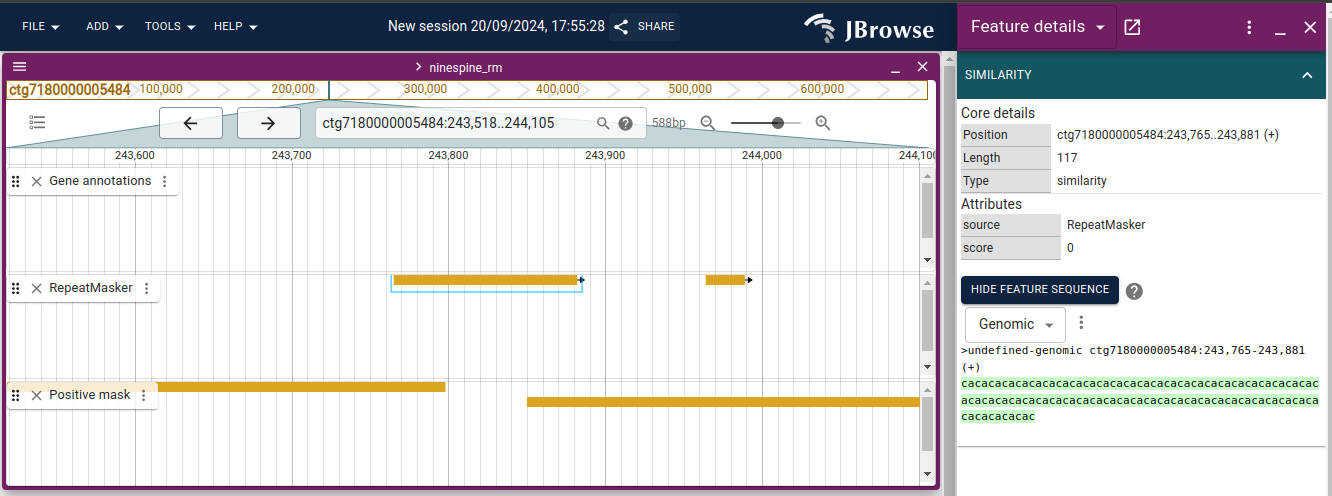Grab the Gene annotations track drag handle
The image size is (1332, 496).
(x=16, y=181)
